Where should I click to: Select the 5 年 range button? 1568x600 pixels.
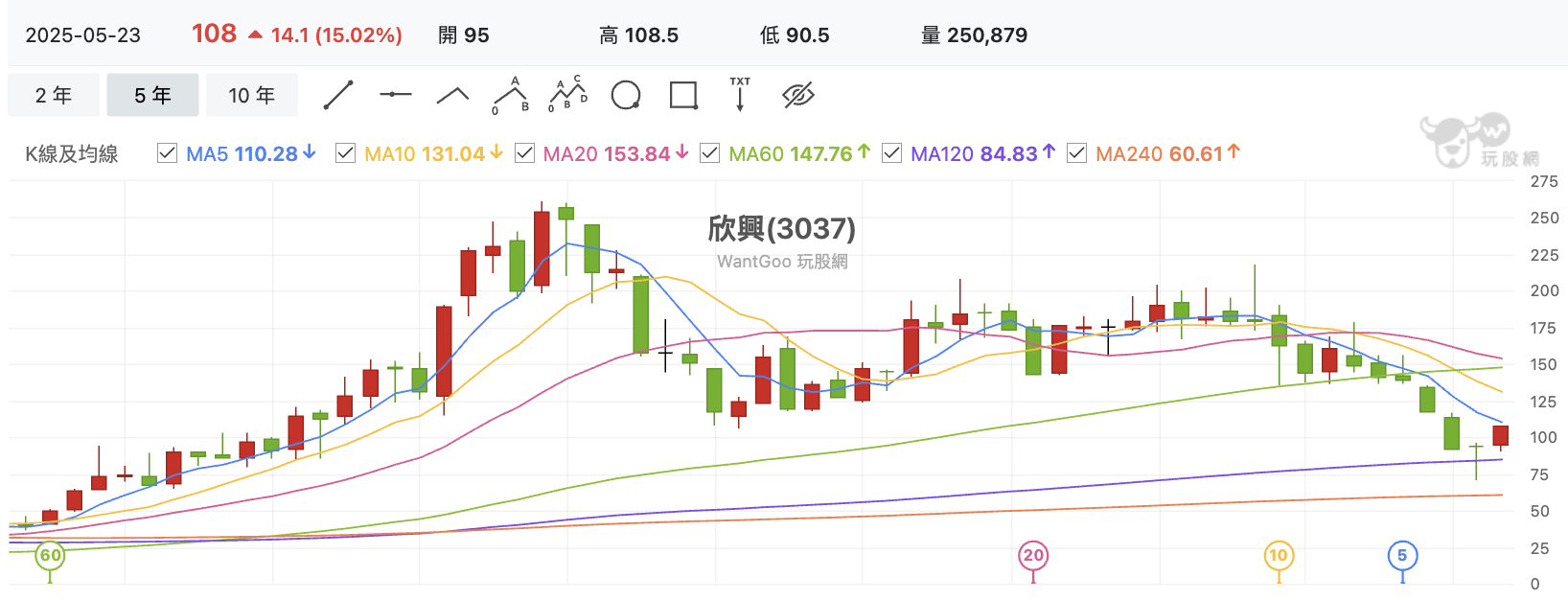pos(153,95)
